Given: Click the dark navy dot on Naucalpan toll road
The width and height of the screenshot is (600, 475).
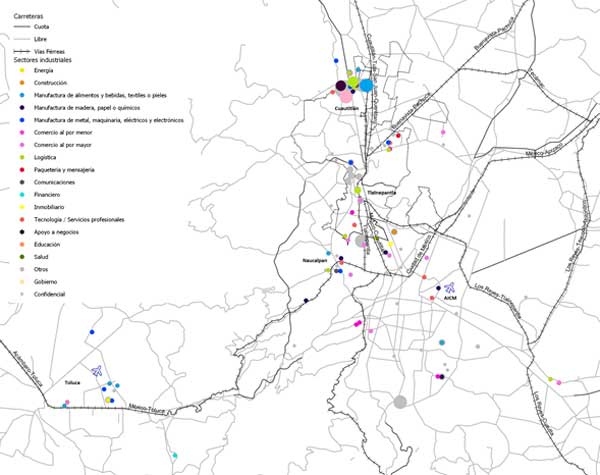Looking at the screenshot, I should 306,301.
